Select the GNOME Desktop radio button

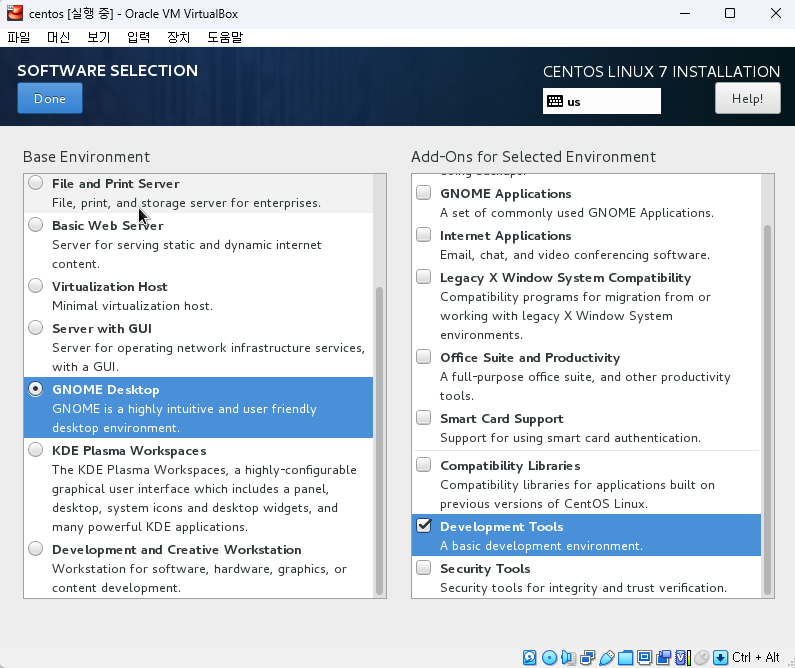click(35, 389)
